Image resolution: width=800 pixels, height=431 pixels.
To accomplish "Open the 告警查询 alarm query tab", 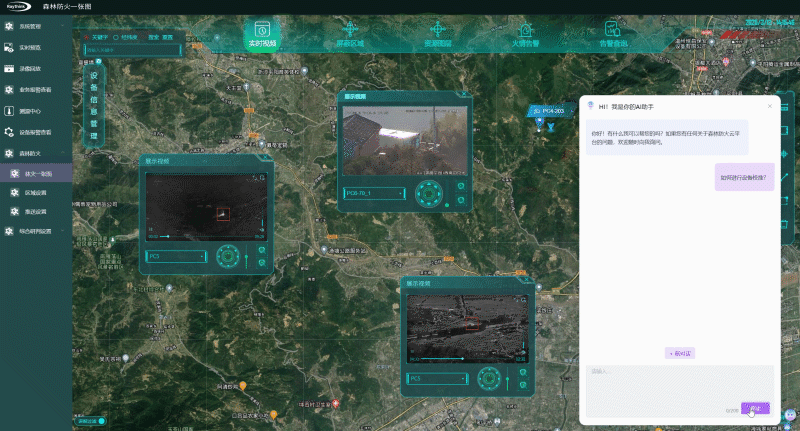I will pos(613,34).
